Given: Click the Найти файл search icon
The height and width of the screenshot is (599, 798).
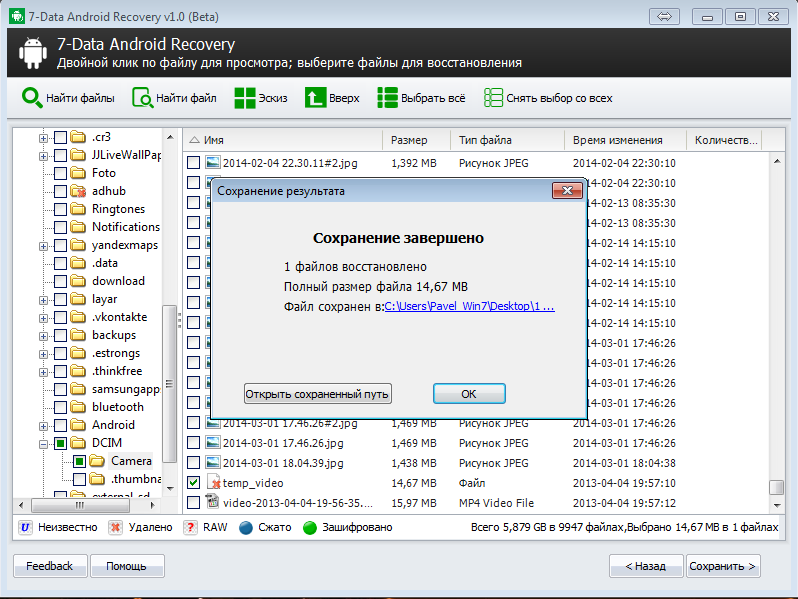Looking at the screenshot, I should coord(142,98).
